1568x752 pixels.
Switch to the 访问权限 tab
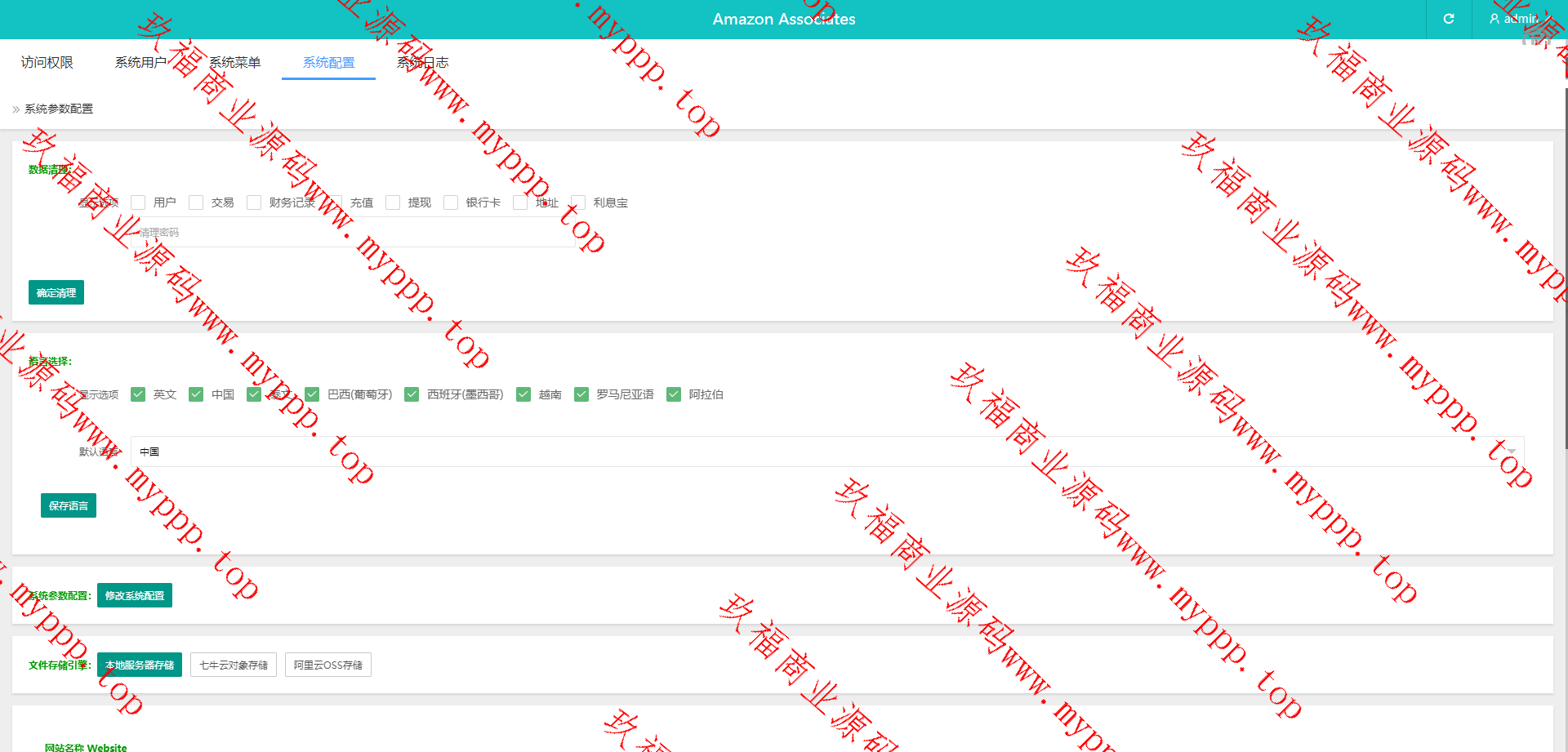click(47, 63)
